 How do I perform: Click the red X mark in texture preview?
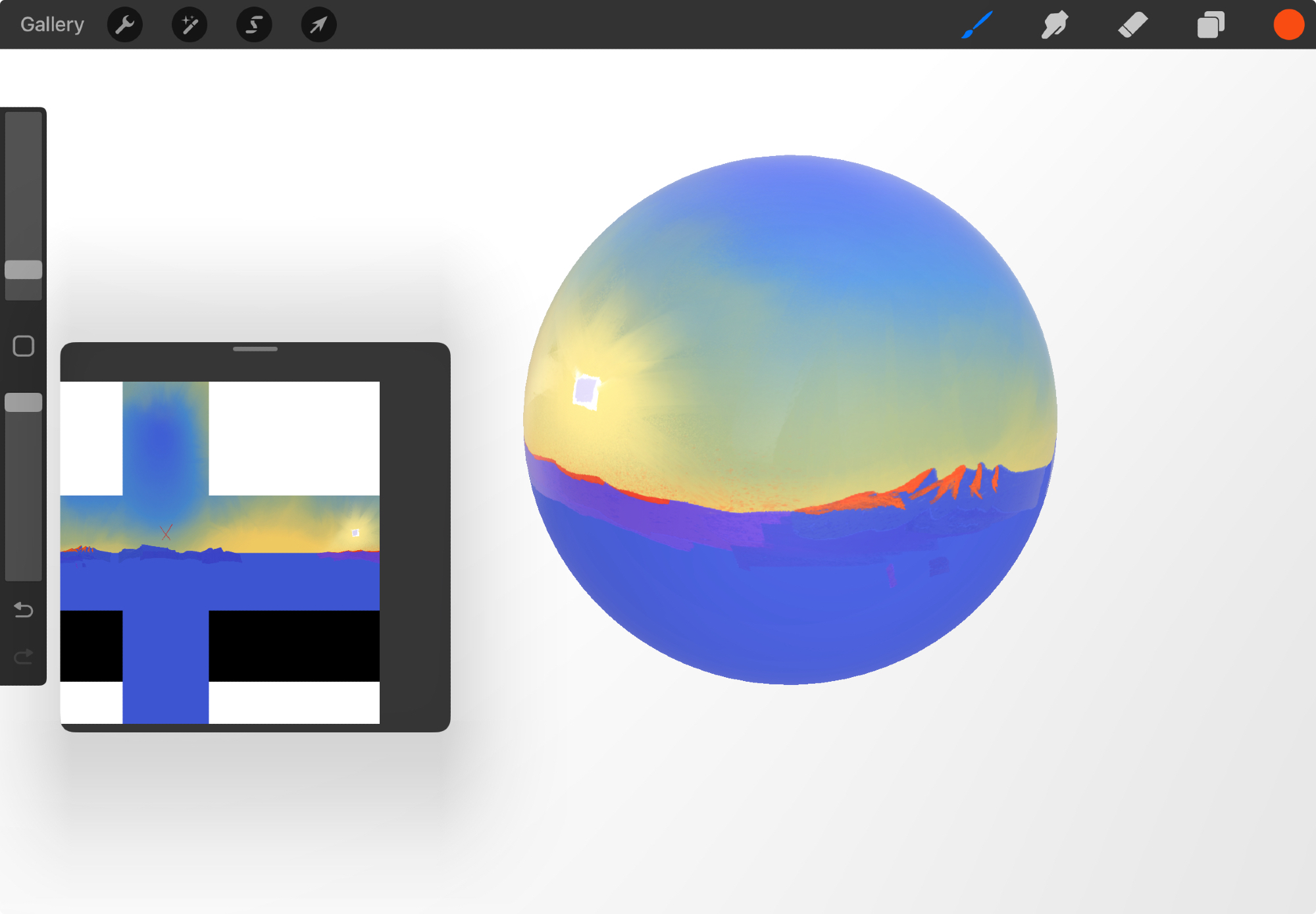166,532
